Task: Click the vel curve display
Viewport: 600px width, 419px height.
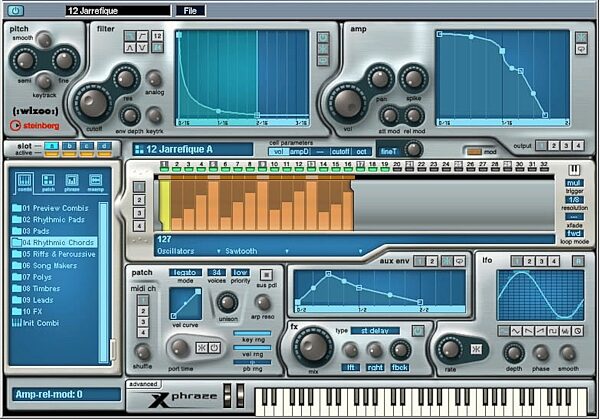Action: 186,304
